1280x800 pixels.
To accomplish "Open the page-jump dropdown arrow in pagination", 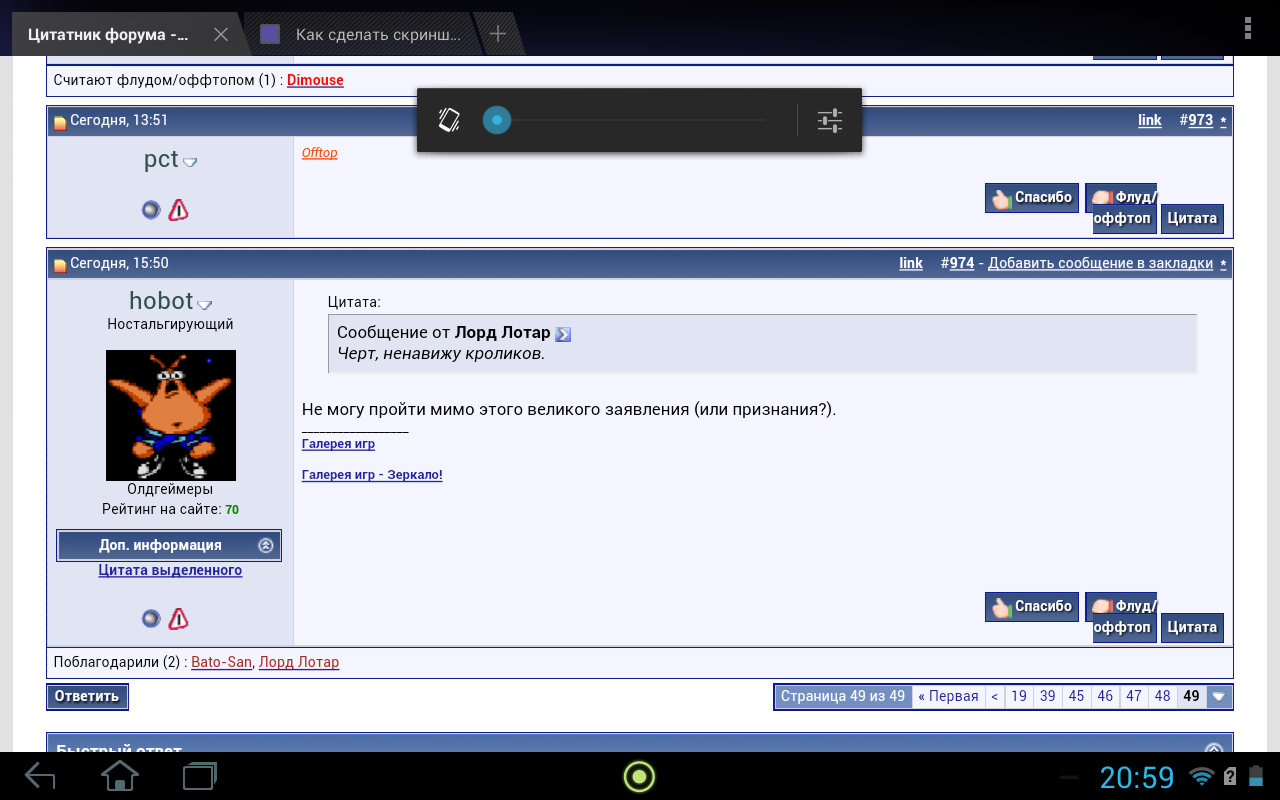I will [1218, 696].
